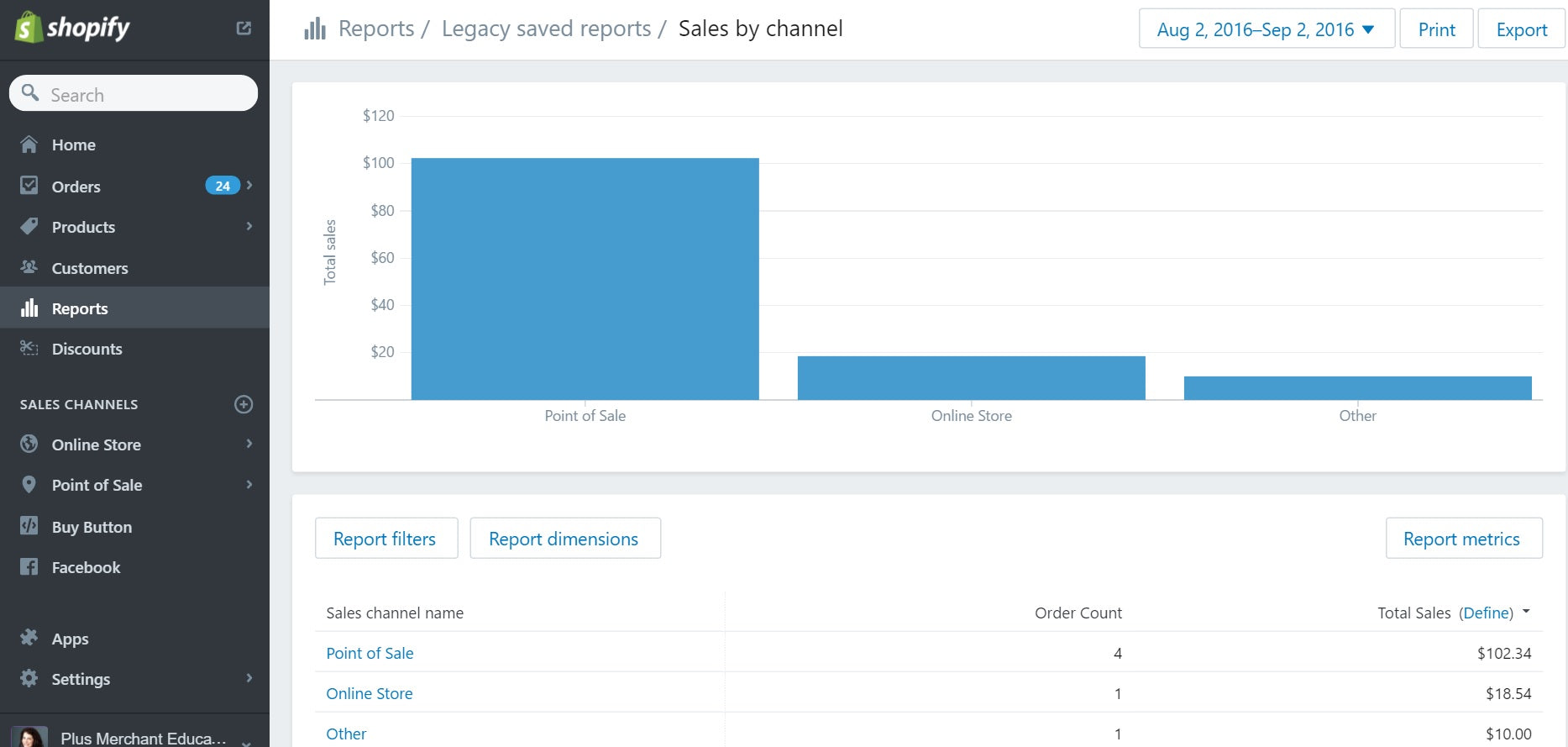Click the Products tag icon
Viewport: 1568px width, 747px height.
29,227
